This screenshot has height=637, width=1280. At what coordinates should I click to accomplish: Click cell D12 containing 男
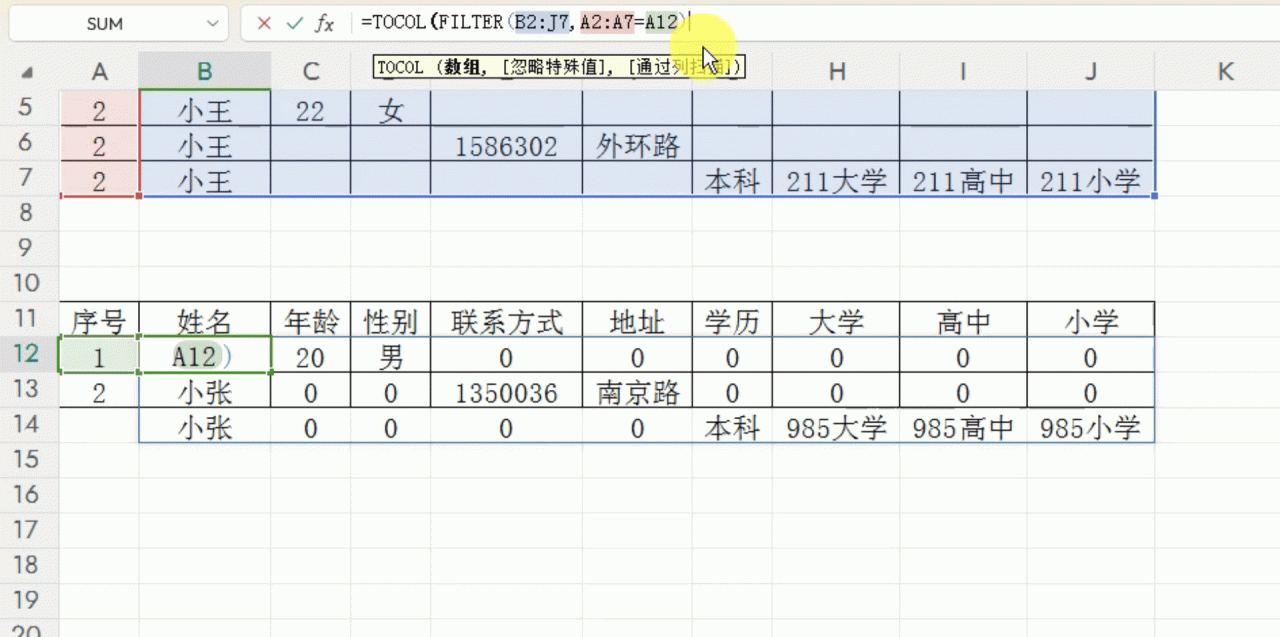pos(391,356)
